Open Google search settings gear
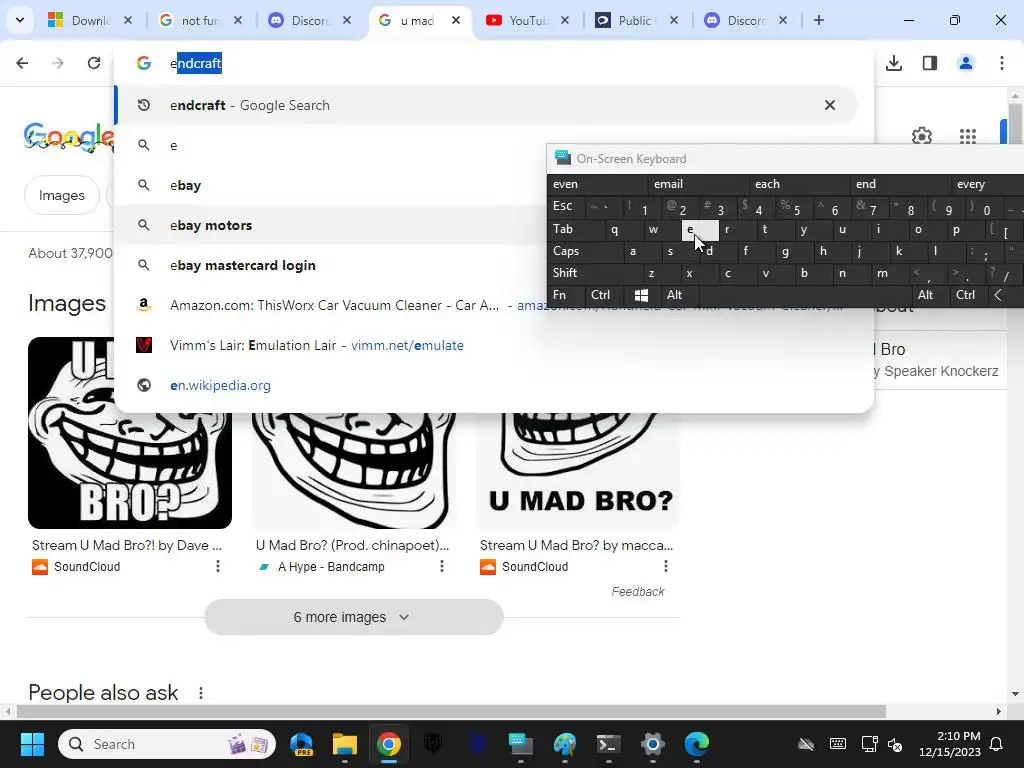1024x768 pixels. pyautogui.click(x=921, y=136)
